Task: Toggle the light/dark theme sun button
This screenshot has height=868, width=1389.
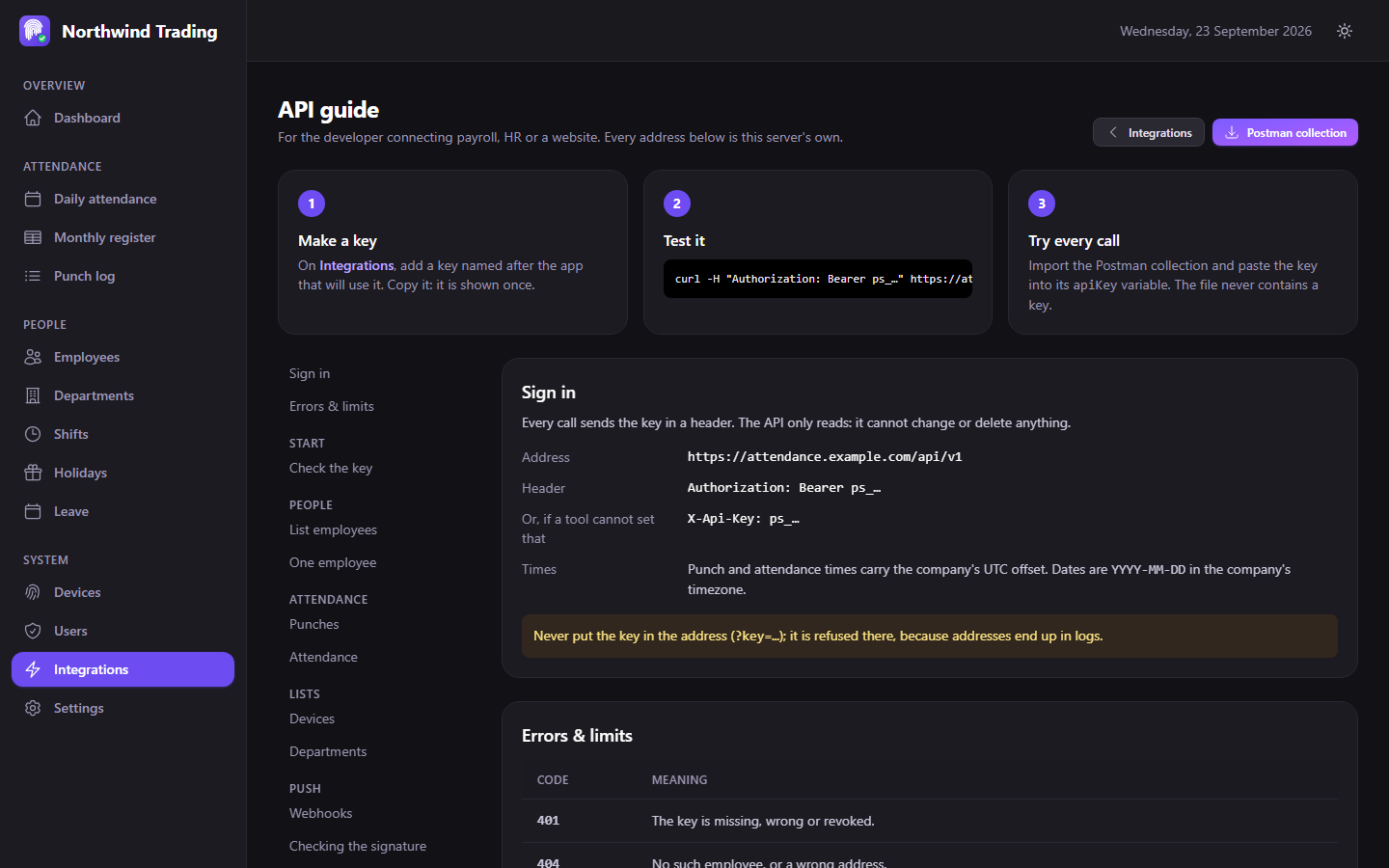Action: [1345, 31]
